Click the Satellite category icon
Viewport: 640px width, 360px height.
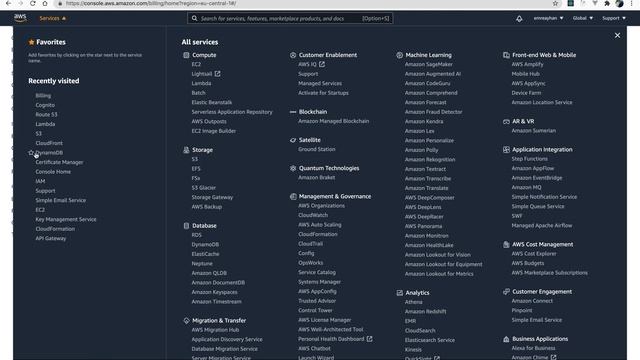pyautogui.click(x=293, y=140)
